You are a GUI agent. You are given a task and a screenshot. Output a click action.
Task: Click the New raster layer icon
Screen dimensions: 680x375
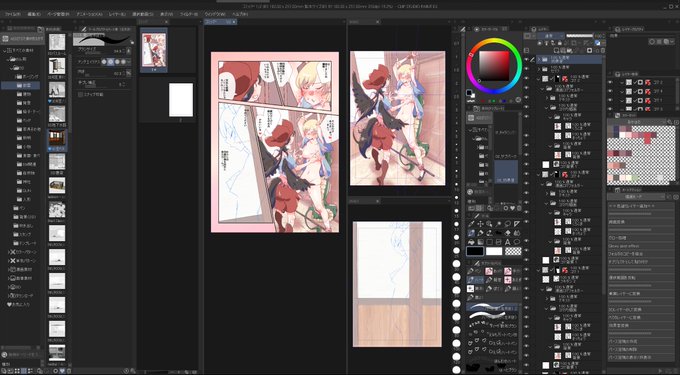point(556,50)
